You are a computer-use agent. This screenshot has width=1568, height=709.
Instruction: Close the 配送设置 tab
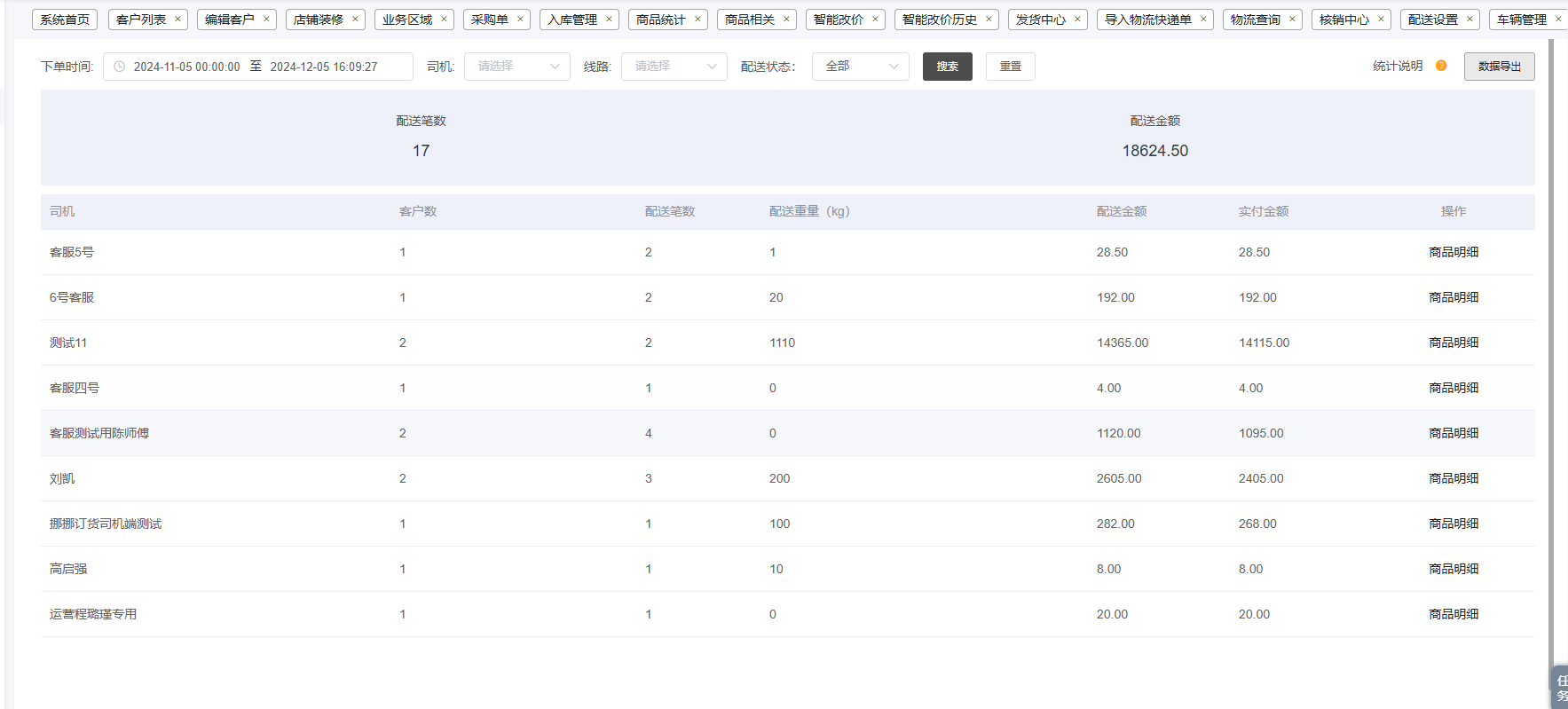(x=1470, y=19)
